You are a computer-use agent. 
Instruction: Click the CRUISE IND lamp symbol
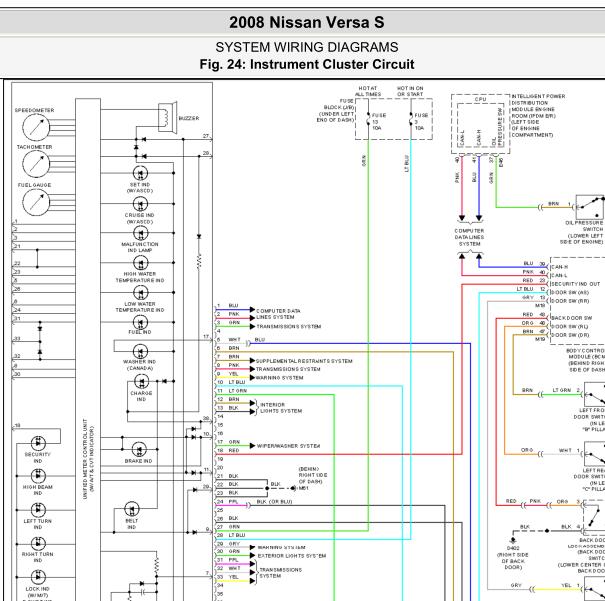tap(140, 204)
